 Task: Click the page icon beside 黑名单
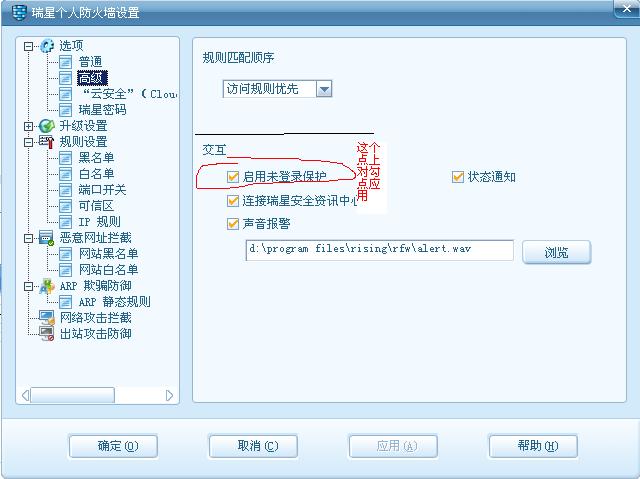pyautogui.click(x=65, y=158)
